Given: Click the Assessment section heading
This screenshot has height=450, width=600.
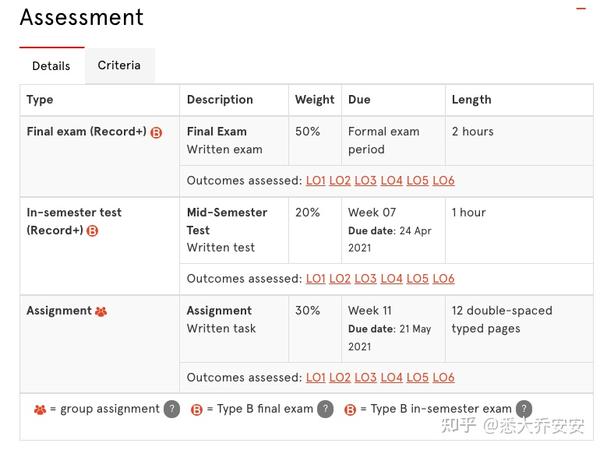Looking at the screenshot, I should click(82, 17).
